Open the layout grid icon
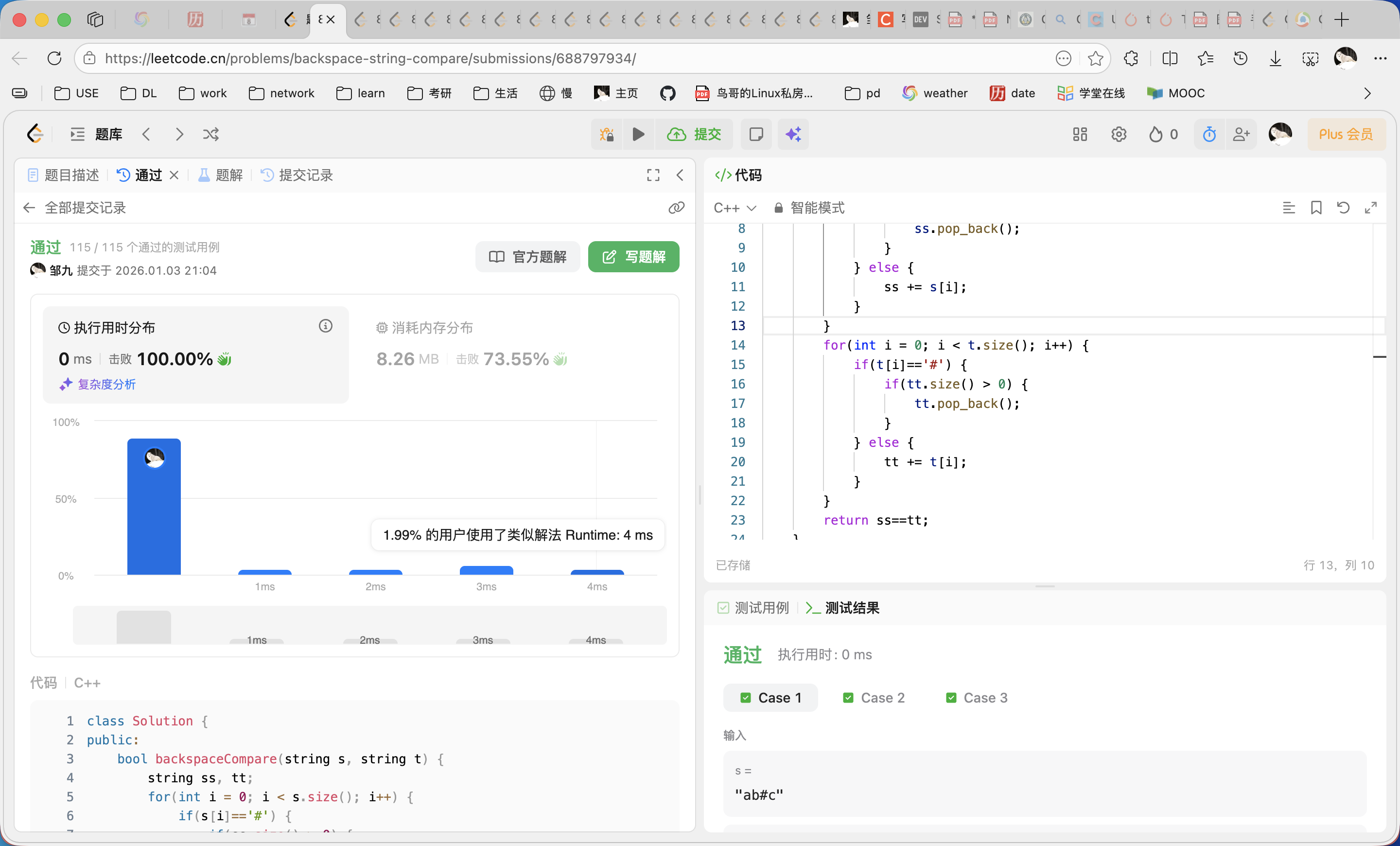The image size is (1400, 846). 1080,135
